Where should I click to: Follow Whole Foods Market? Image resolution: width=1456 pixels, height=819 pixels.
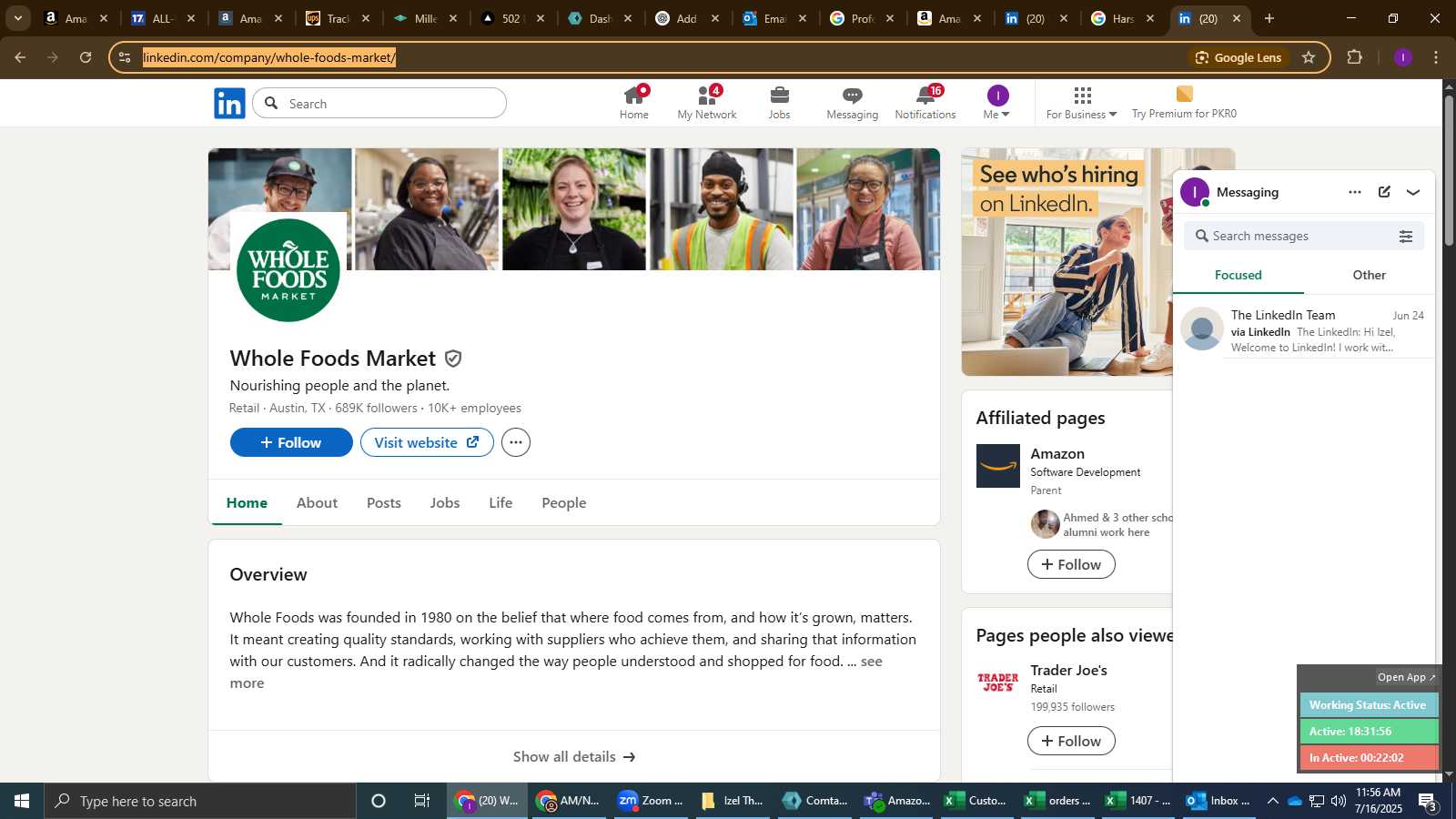pyautogui.click(x=291, y=442)
